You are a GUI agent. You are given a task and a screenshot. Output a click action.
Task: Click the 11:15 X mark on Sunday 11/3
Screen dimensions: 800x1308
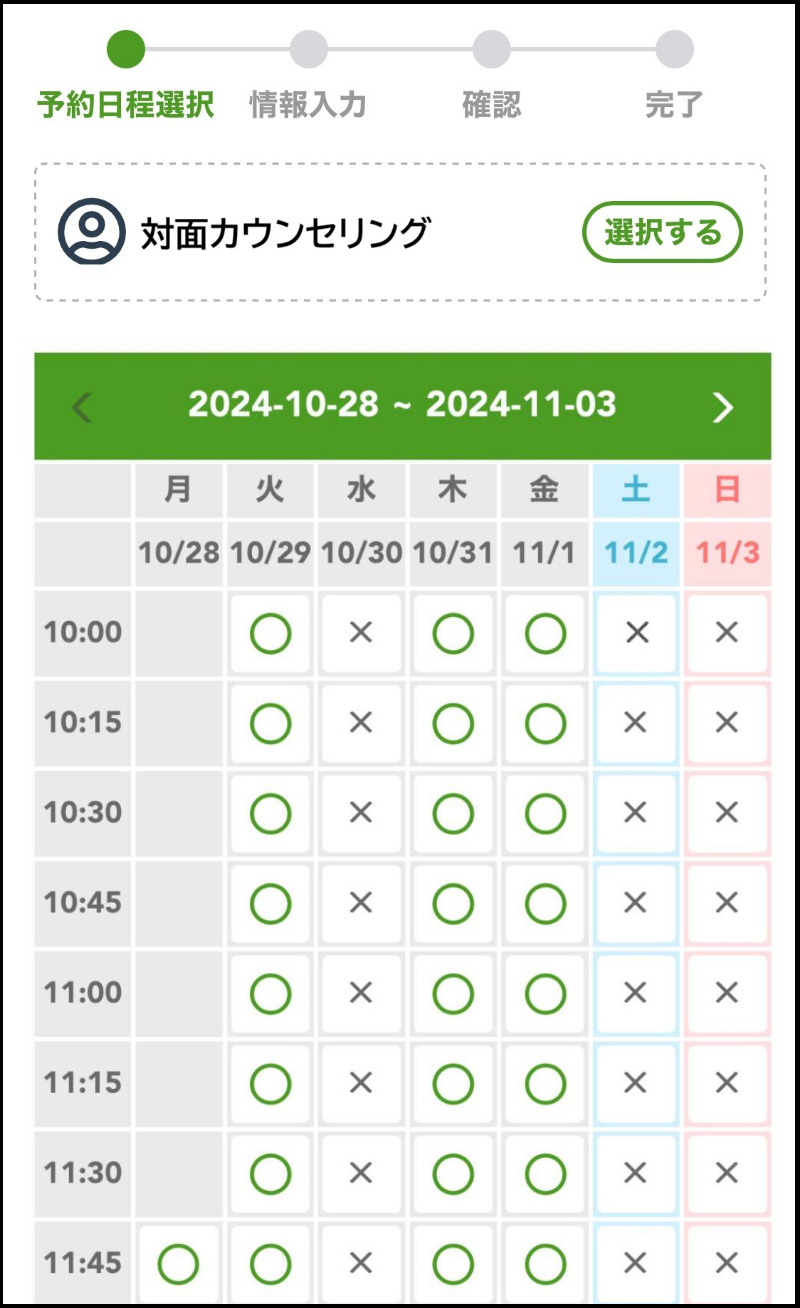pos(727,1083)
